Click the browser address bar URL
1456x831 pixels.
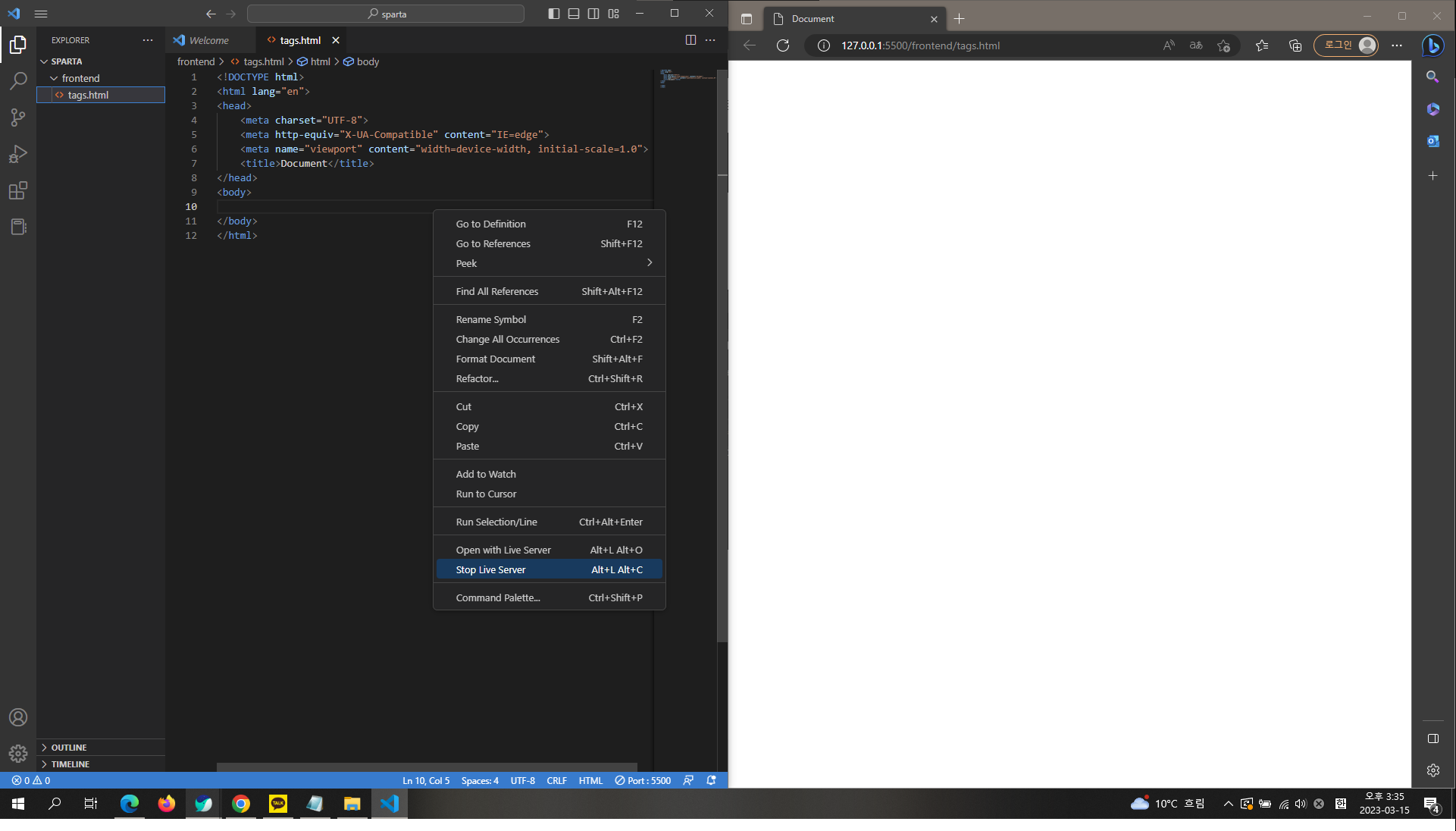pyautogui.click(x=920, y=45)
